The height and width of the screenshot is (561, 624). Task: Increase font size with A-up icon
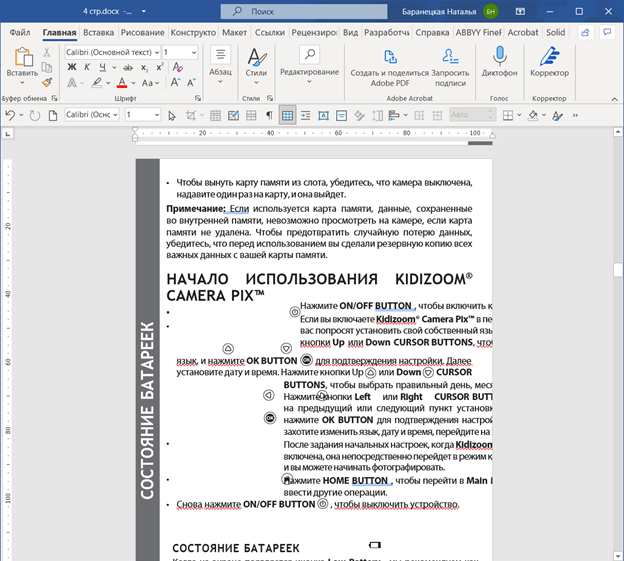tap(175, 82)
